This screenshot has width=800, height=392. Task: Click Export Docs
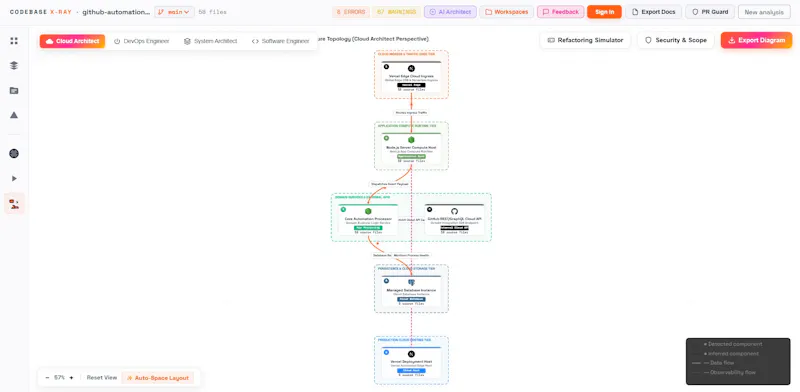coord(654,12)
